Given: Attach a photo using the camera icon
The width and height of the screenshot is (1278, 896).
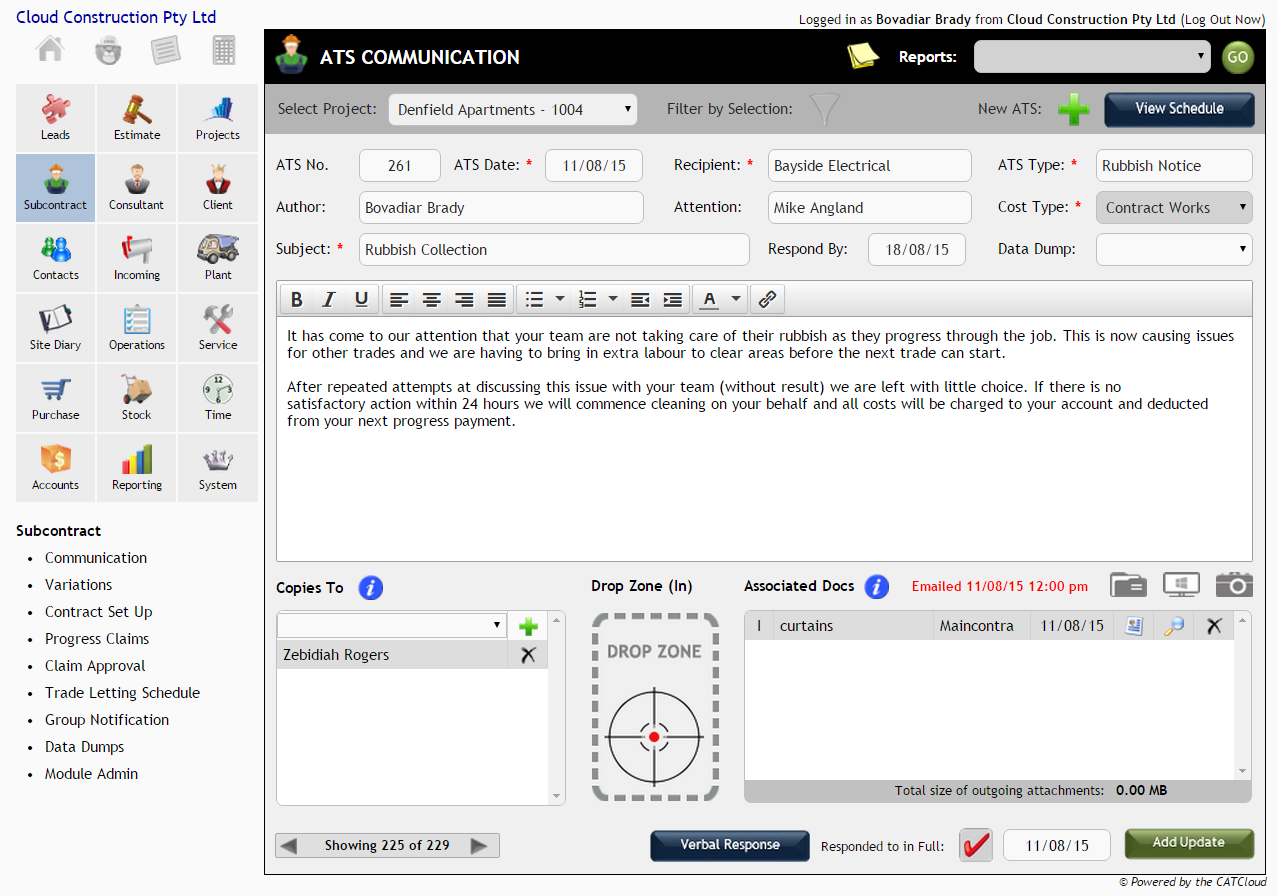Looking at the screenshot, I should [1234, 586].
